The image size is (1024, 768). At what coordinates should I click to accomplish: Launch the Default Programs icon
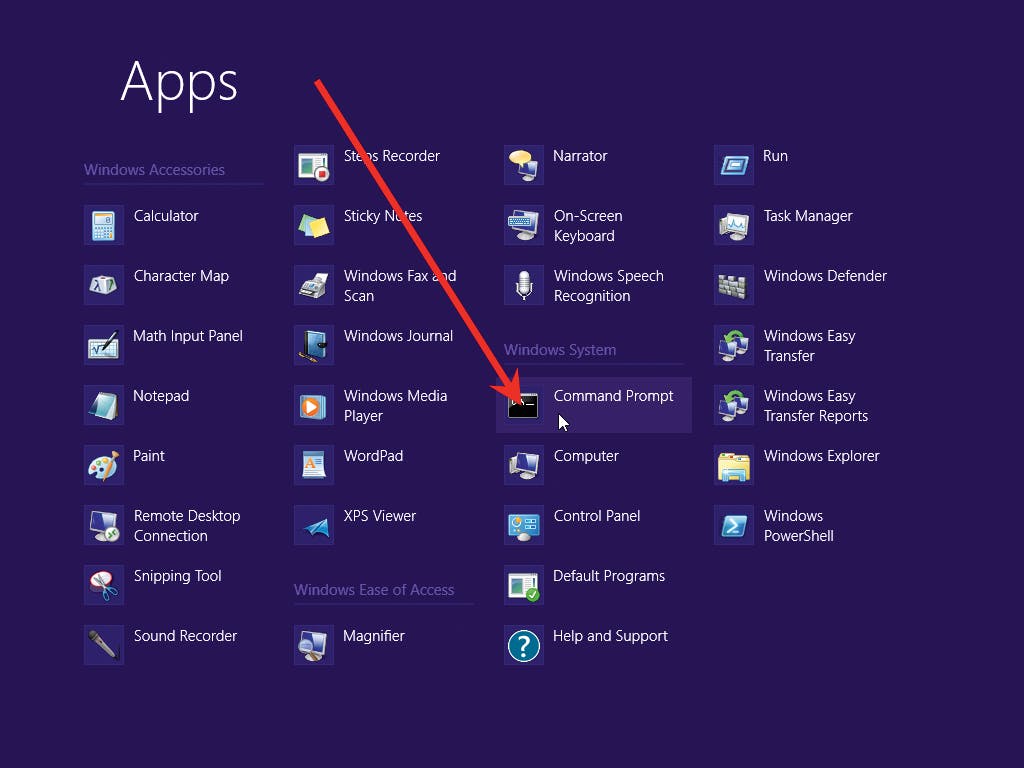tap(524, 586)
